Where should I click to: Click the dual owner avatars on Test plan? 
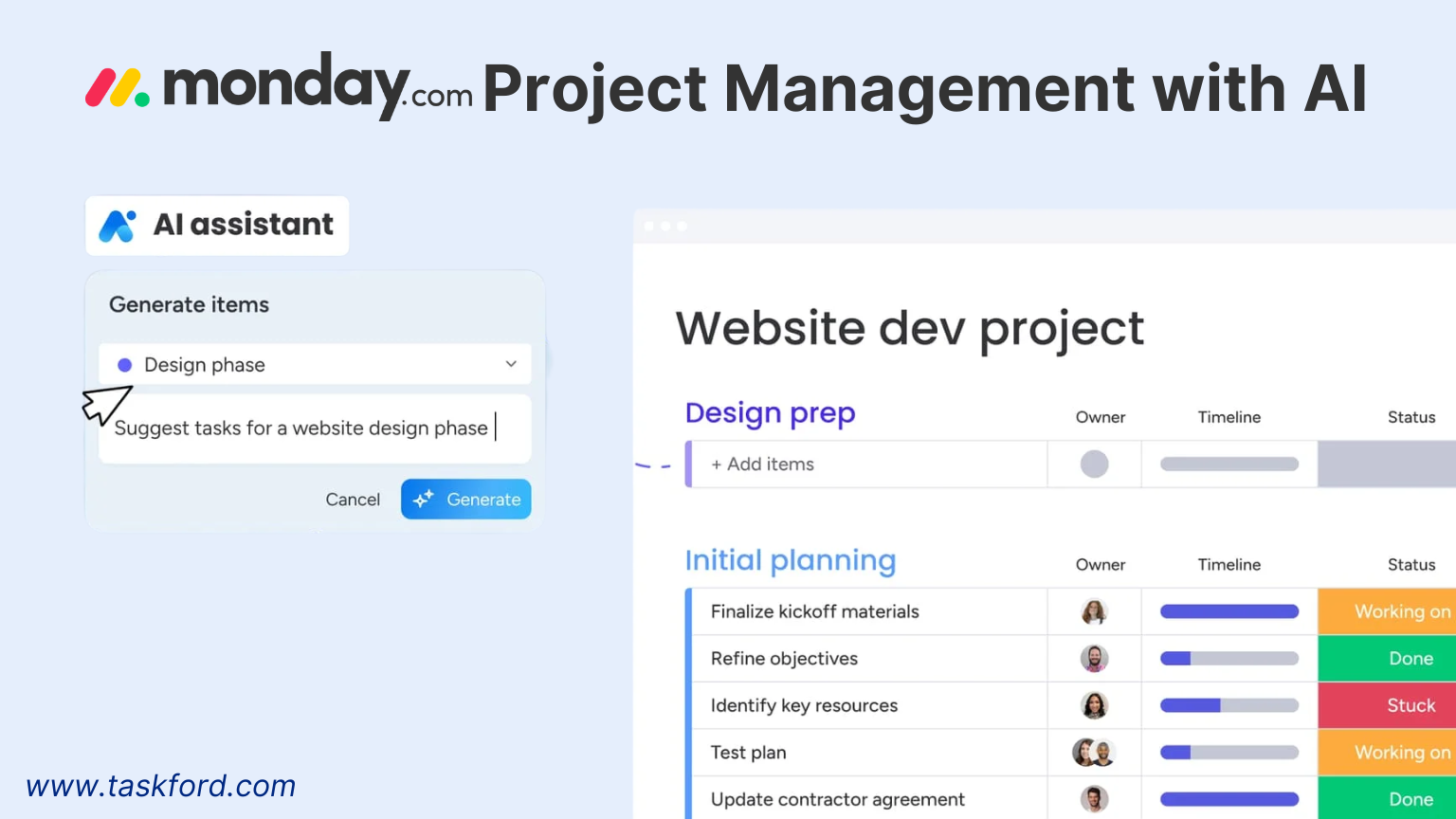tap(1094, 752)
